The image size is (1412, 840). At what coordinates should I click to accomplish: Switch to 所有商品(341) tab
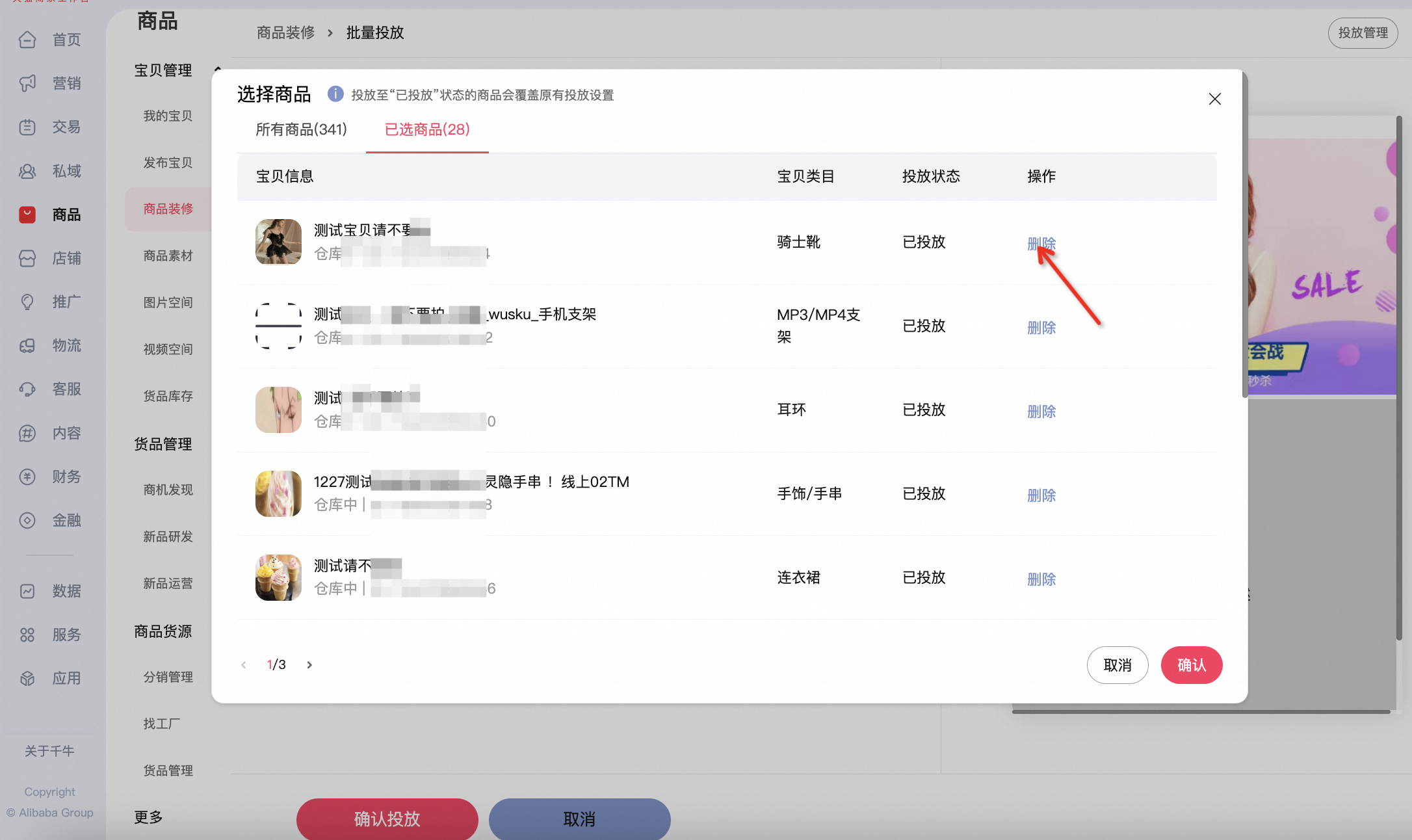pos(301,129)
